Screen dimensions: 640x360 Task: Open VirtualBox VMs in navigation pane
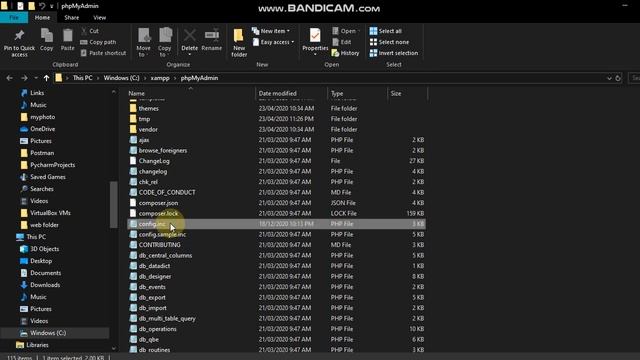pyautogui.click(x=45, y=213)
